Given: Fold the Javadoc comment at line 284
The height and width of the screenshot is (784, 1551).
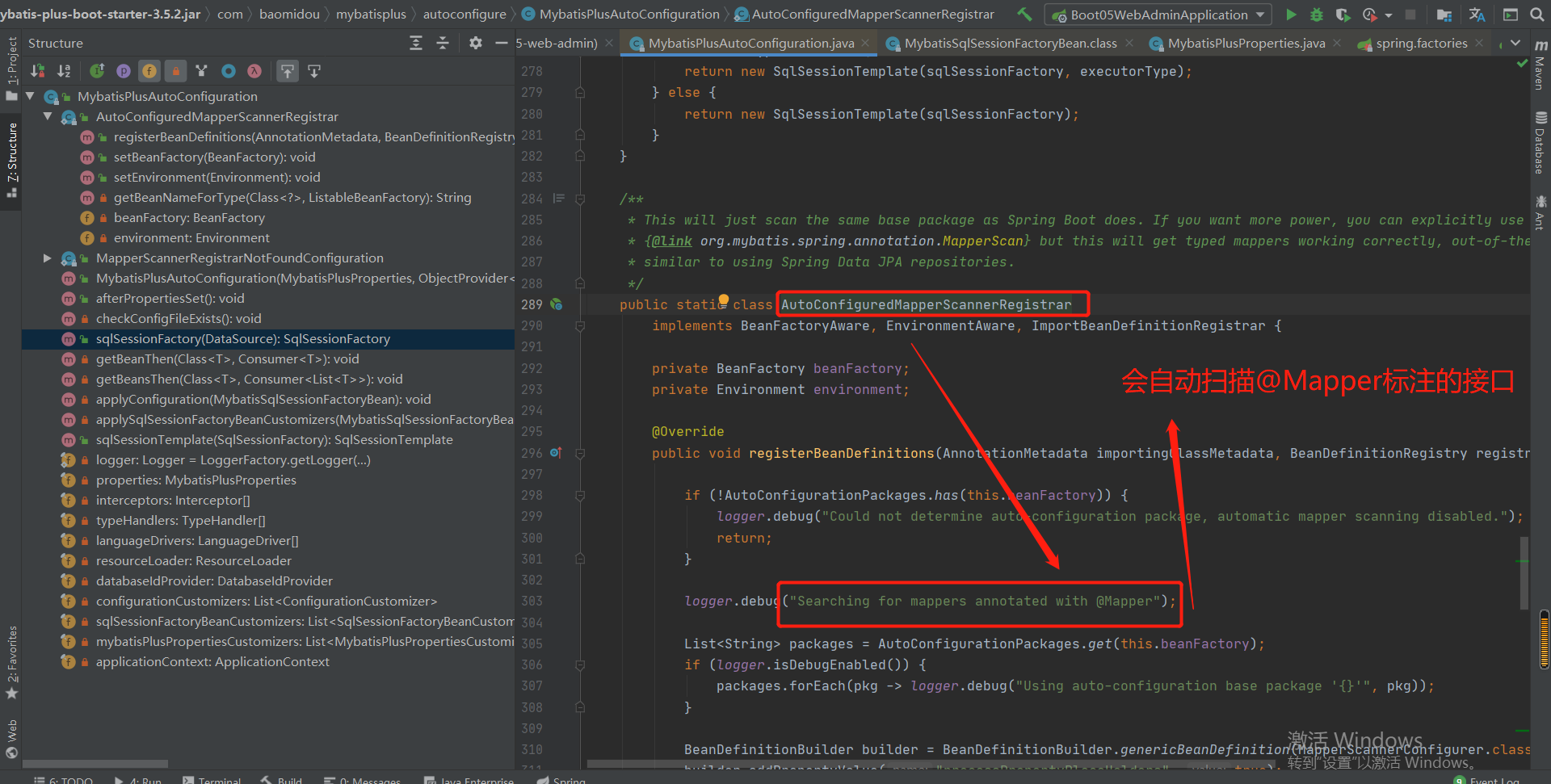Looking at the screenshot, I should click(x=580, y=199).
